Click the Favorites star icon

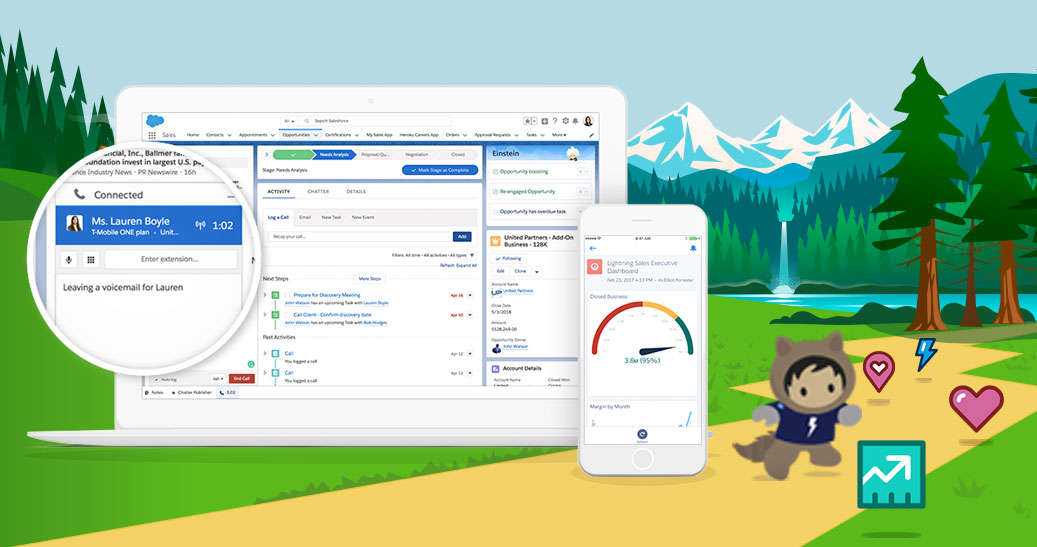[528, 121]
